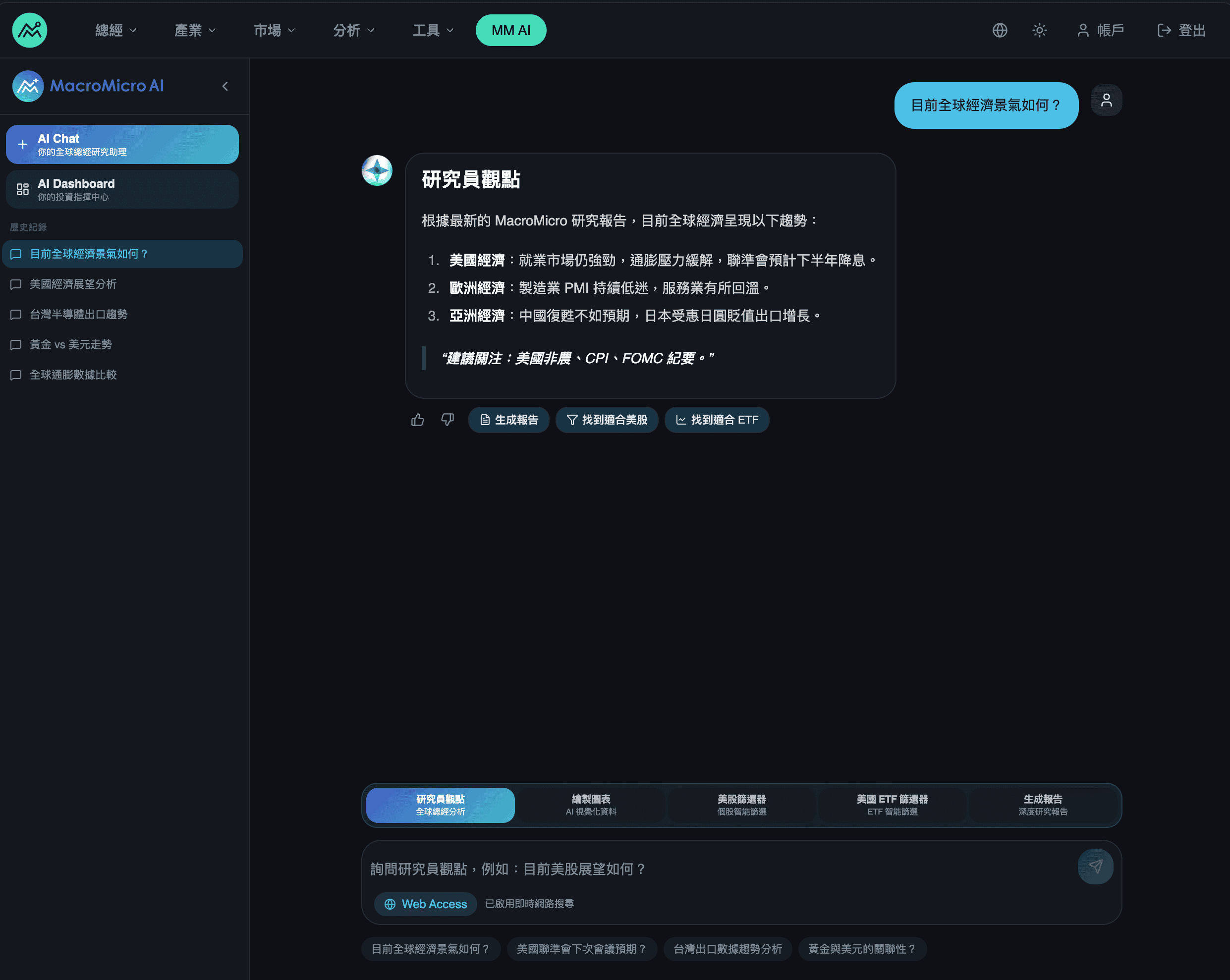Click chat icon beside 全球通膨數據比較

(16, 375)
